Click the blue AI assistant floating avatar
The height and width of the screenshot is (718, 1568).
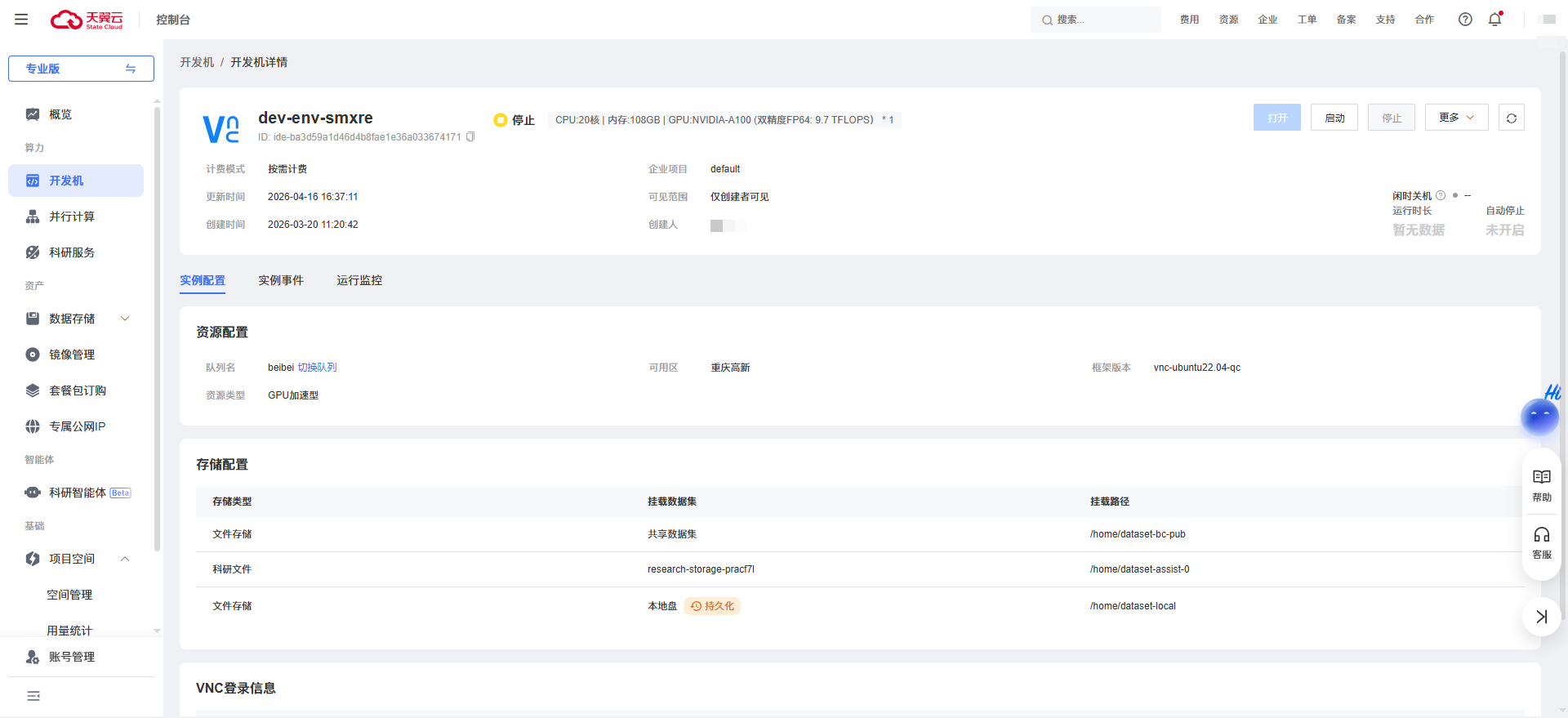click(1539, 416)
